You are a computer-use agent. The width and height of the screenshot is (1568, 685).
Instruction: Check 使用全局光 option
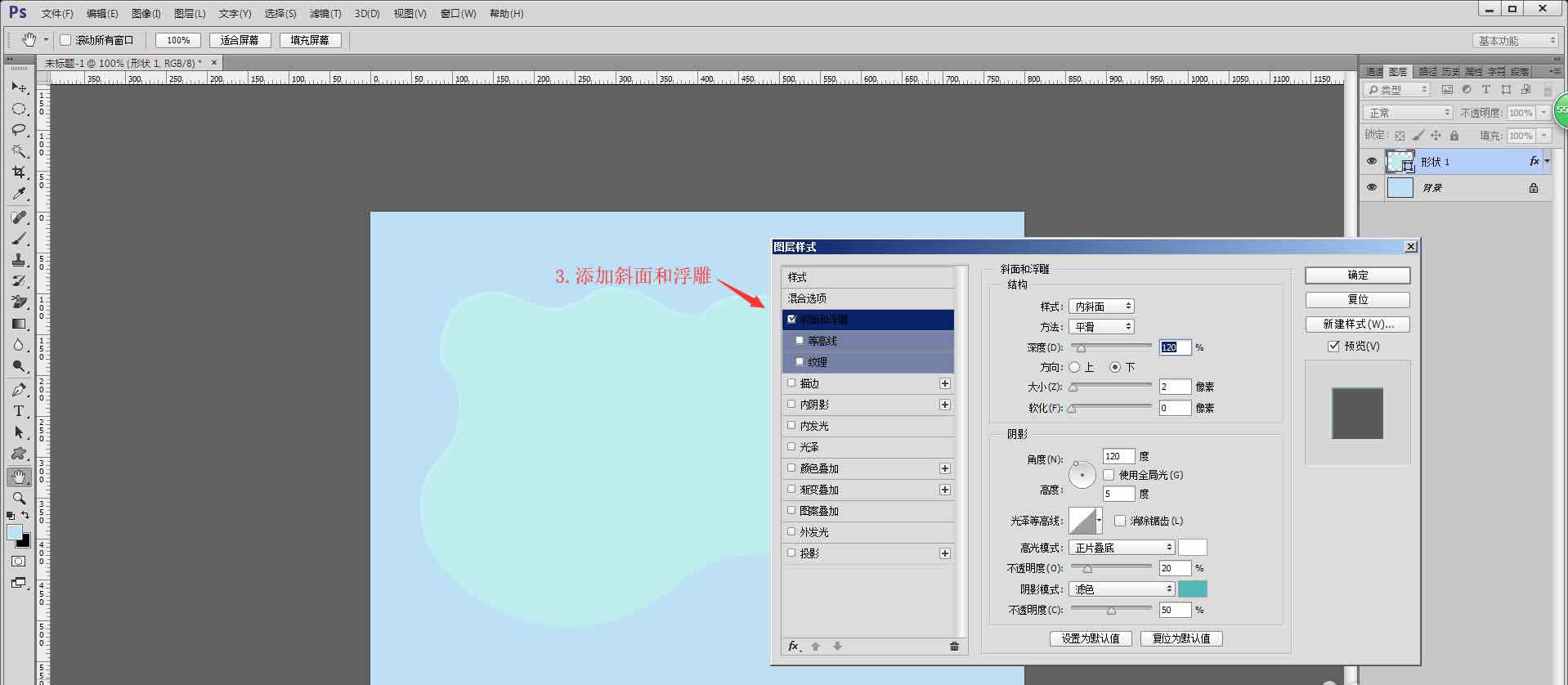click(1109, 475)
